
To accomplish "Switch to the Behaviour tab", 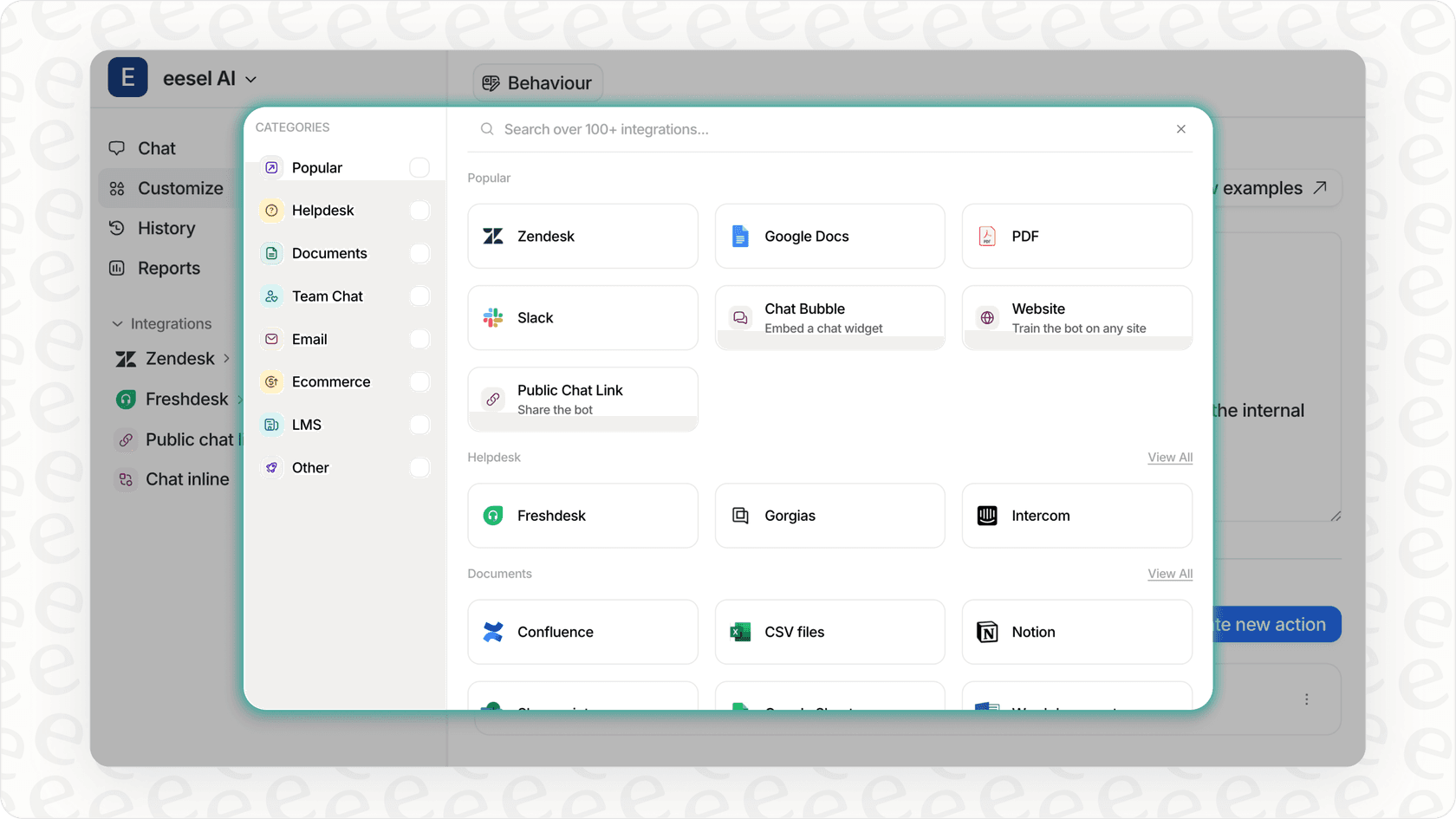I will (537, 82).
